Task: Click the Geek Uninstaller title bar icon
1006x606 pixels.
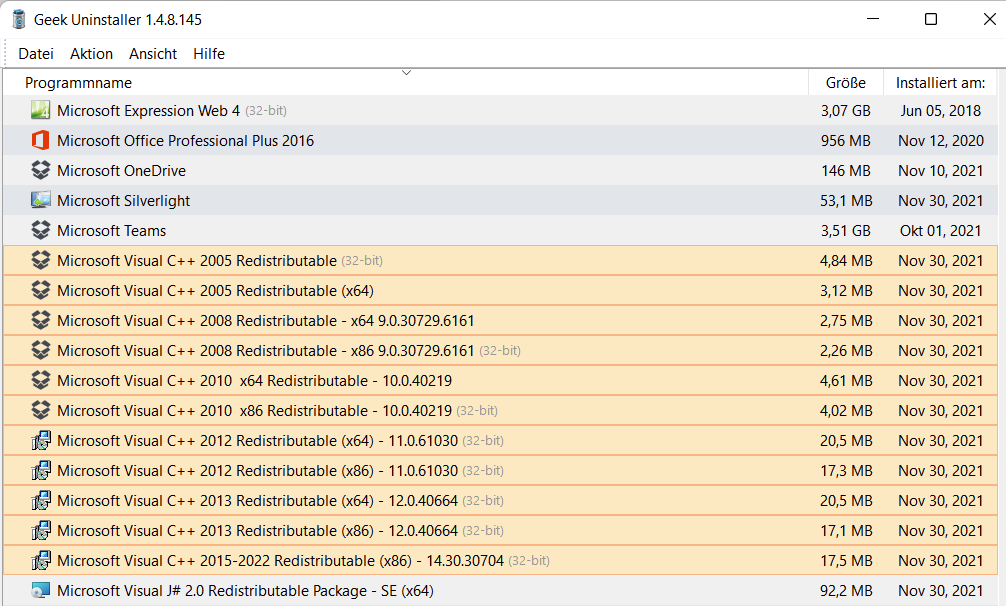Action: [x=19, y=19]
